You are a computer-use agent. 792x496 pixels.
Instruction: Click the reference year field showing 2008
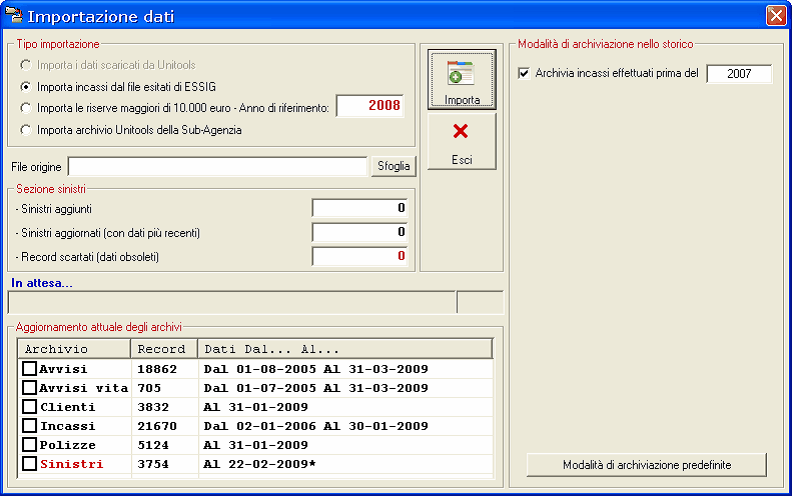(x=370, y=106)
